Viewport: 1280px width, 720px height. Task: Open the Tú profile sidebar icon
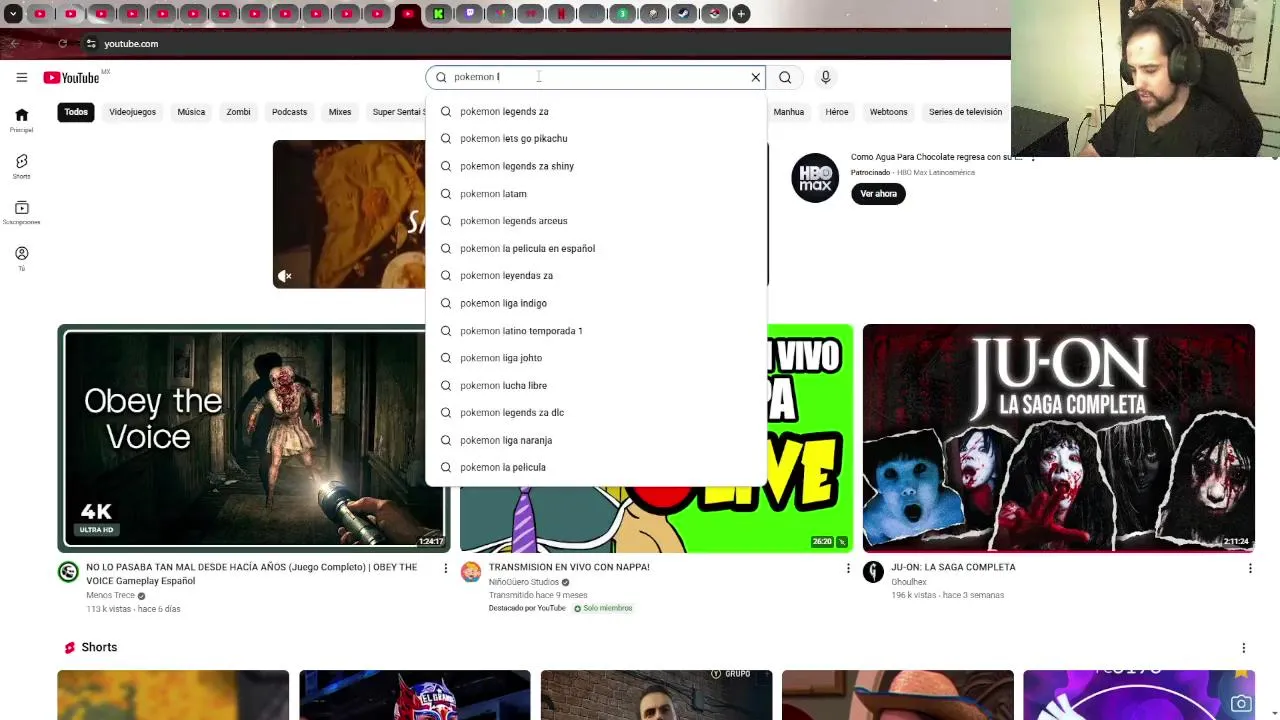point(21,258)
